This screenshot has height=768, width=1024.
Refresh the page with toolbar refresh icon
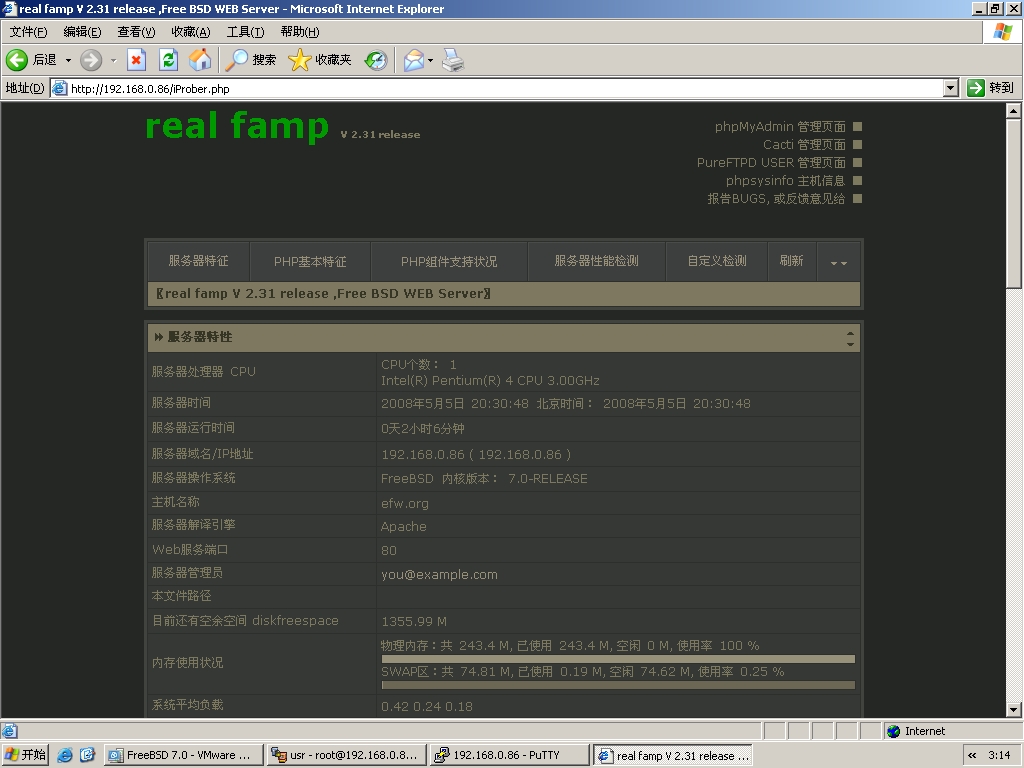point(168,60)
